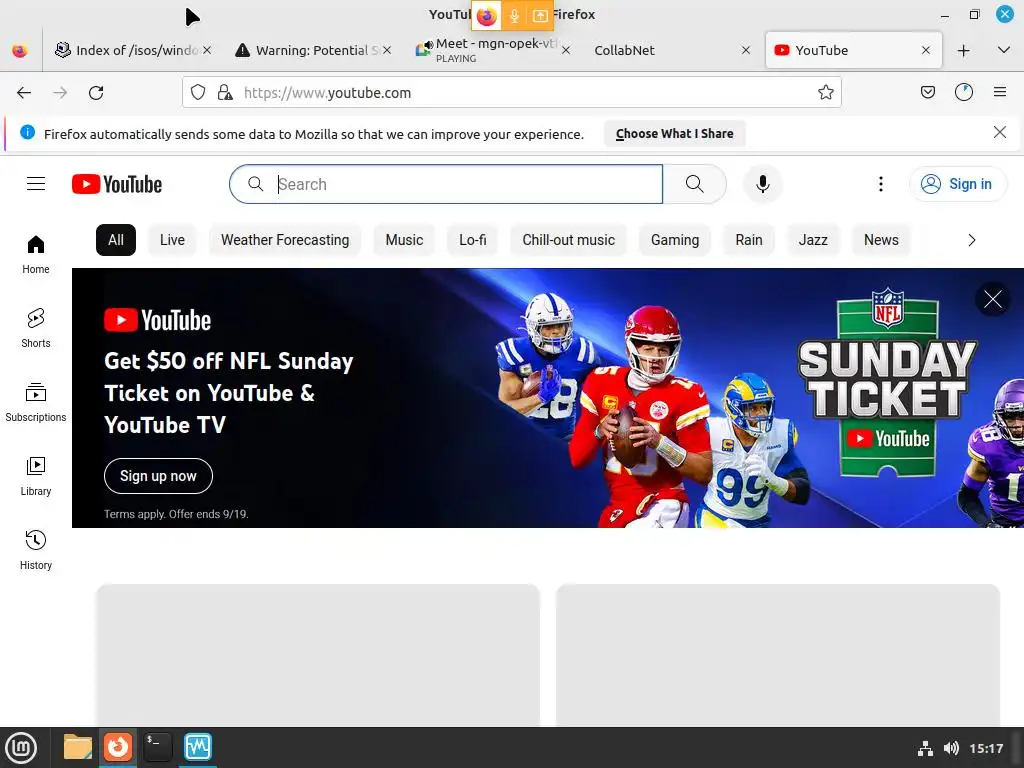Start voice search with the microphone icon
The image size is (1024, 768).
[x=762, y=184]
